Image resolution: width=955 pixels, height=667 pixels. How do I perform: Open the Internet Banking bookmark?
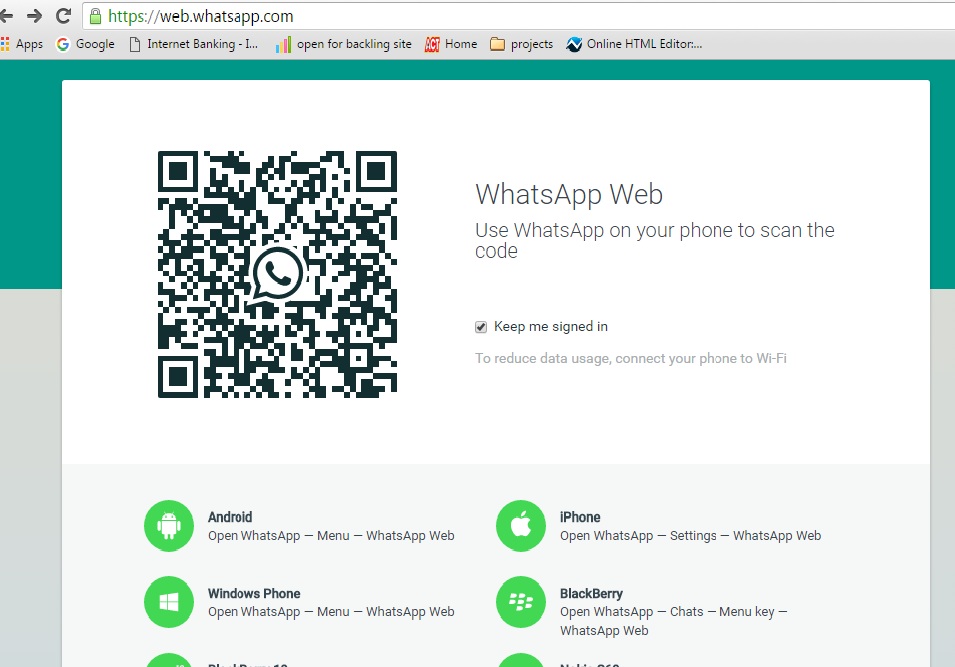tap(194, 44)
